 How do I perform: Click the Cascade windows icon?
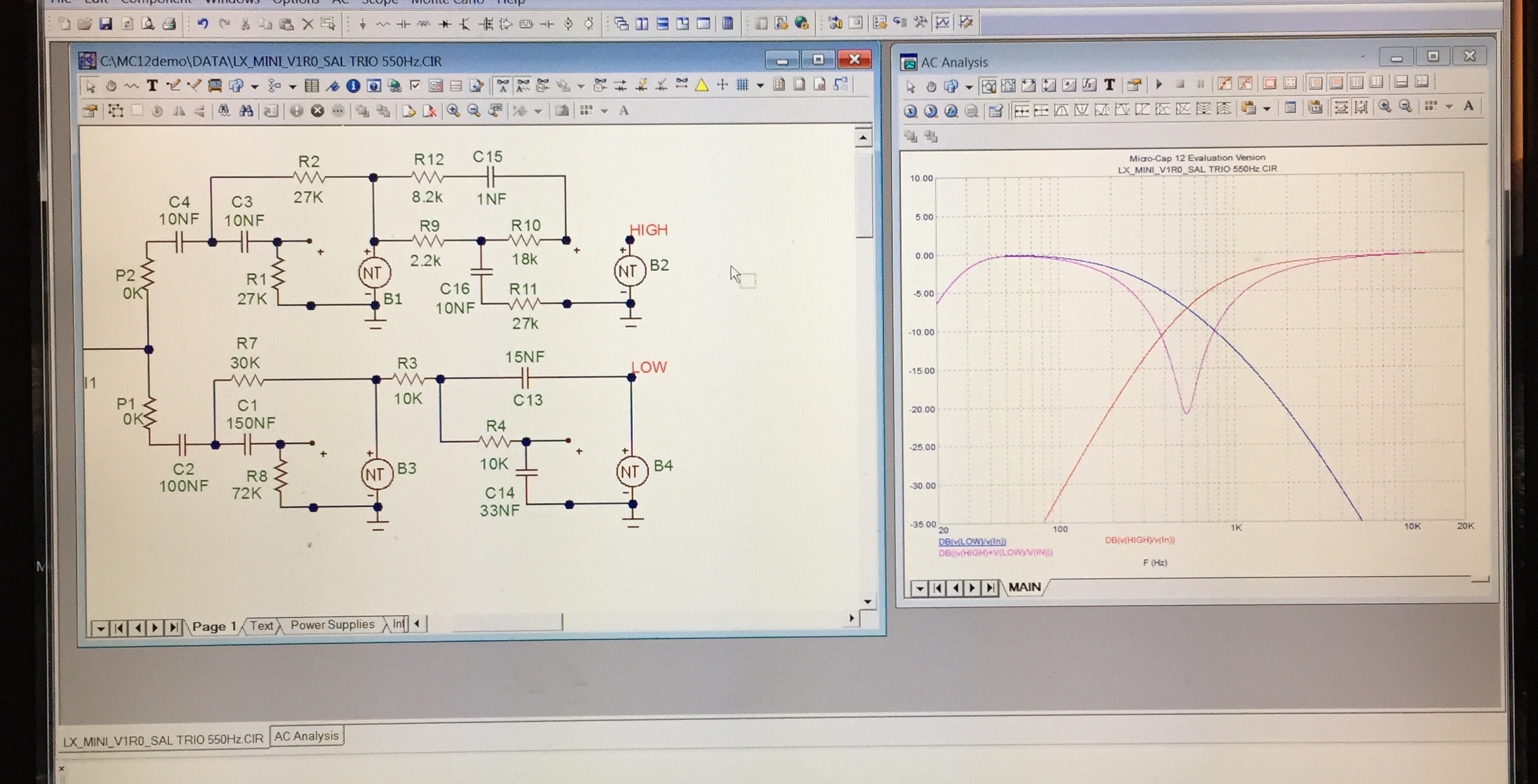pos(621,24)
